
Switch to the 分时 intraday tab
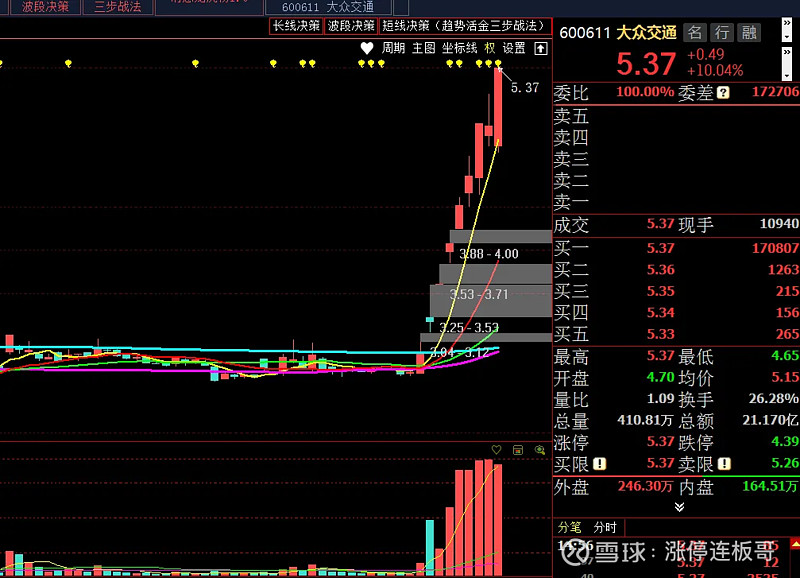tap(605, 527)
